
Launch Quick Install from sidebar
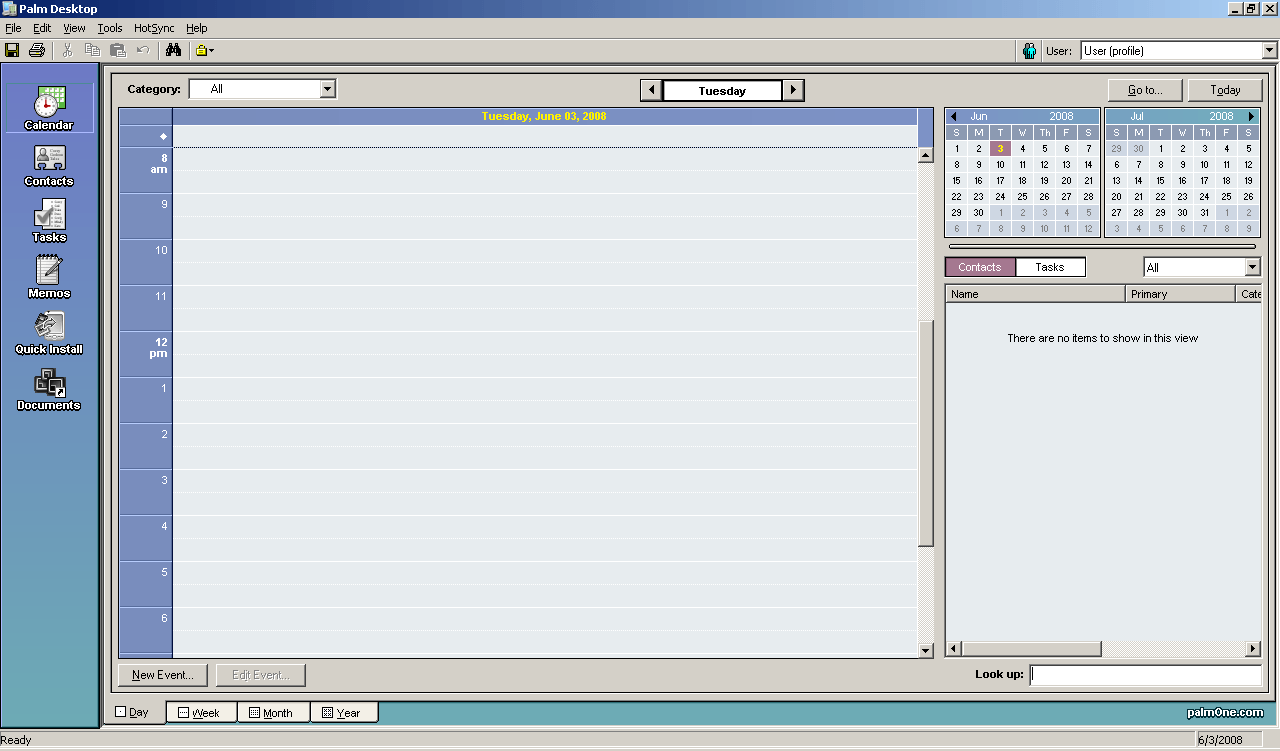pos(49,333)
